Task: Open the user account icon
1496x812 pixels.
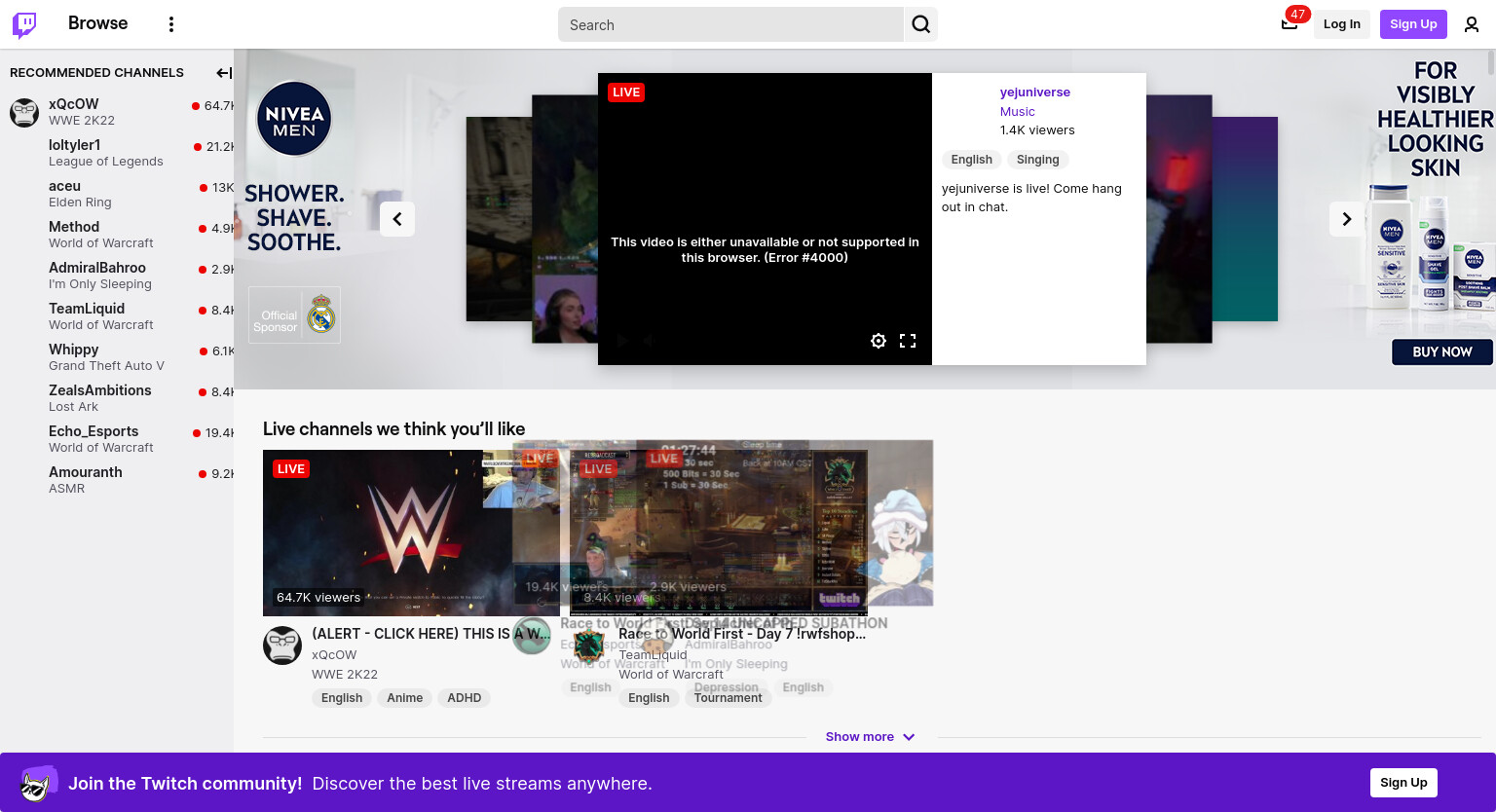Action: 1472,24
